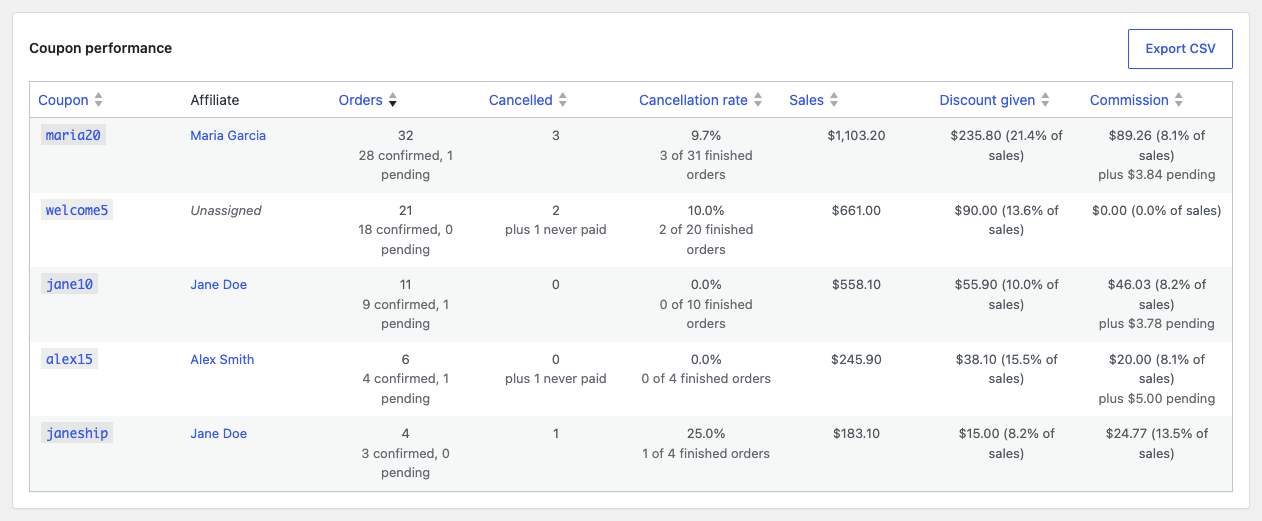
Task: Open the welcome5 coupon
Action: coord(77,210)
